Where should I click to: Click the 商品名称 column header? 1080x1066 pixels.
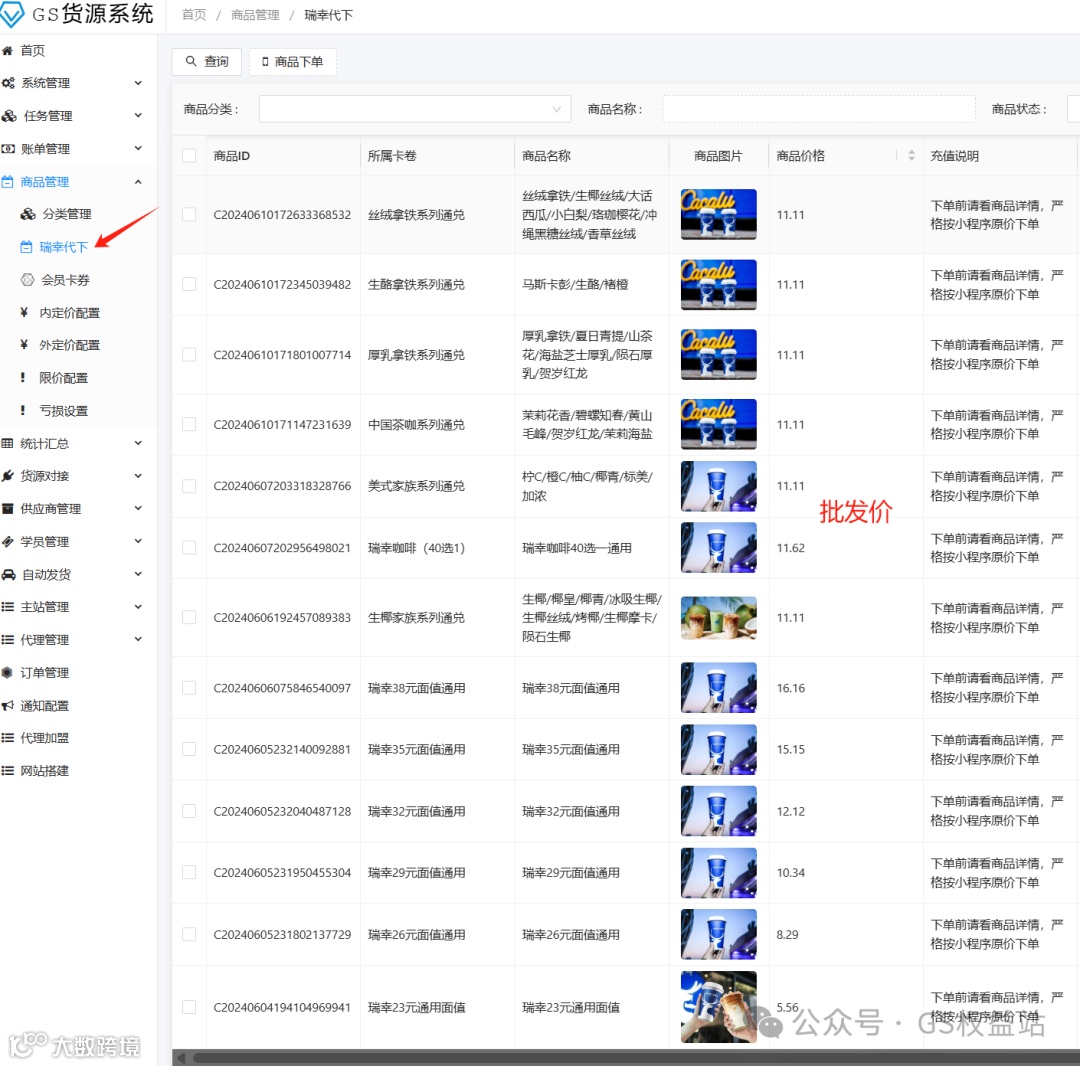546,156
